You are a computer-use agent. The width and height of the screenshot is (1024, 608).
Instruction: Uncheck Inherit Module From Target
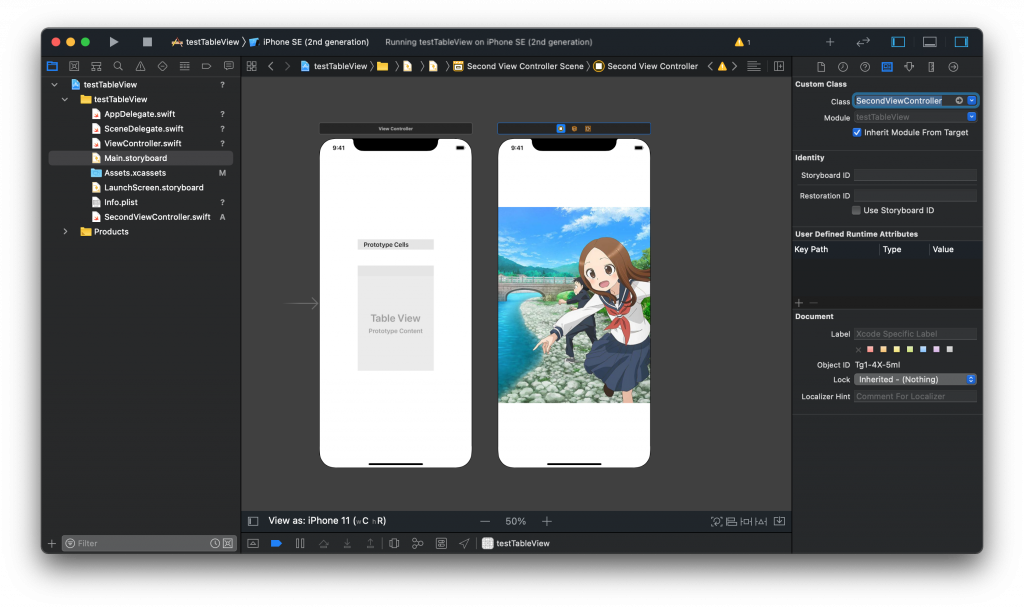click(x=857, y=132)
